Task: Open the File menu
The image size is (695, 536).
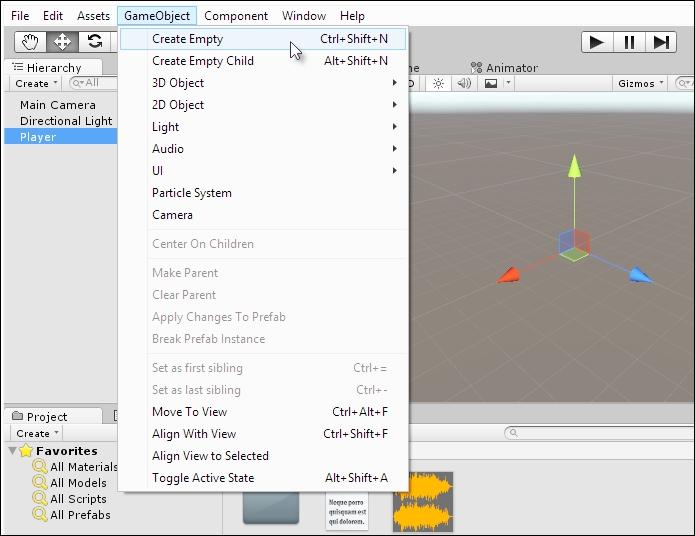Action: (20, 16)
